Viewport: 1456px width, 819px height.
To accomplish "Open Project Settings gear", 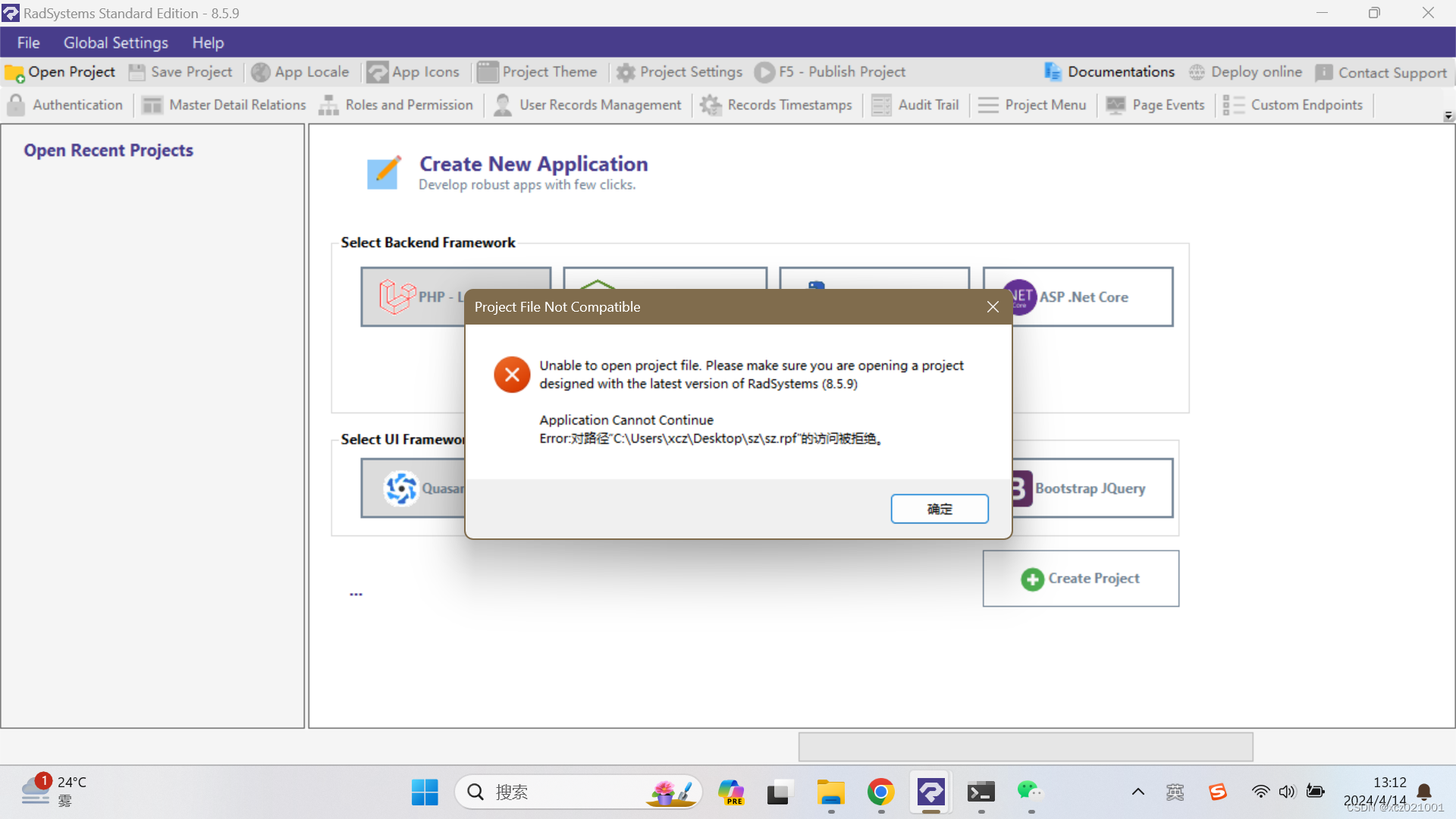I will pos(679,72).
